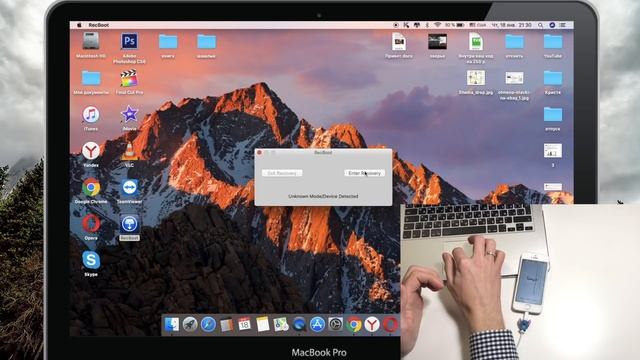Viewport: 640px width, 360px height.
Task: Open Finder from the Dock
Action: coord(171,324)
